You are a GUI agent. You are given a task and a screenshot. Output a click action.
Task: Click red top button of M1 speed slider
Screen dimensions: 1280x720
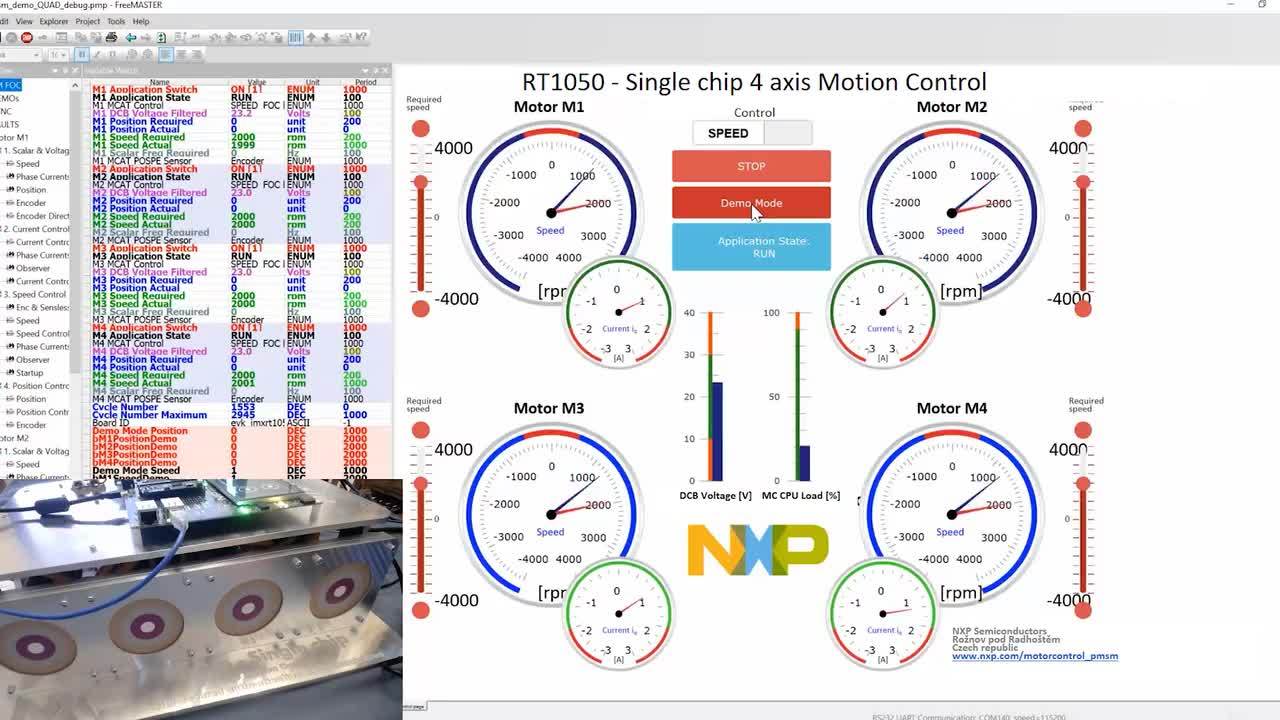tap(421, 128)
